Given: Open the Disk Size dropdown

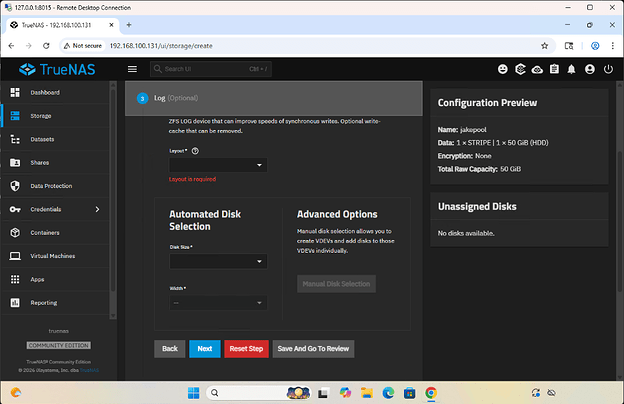Looking at the screenshot, I should [218, 261].
